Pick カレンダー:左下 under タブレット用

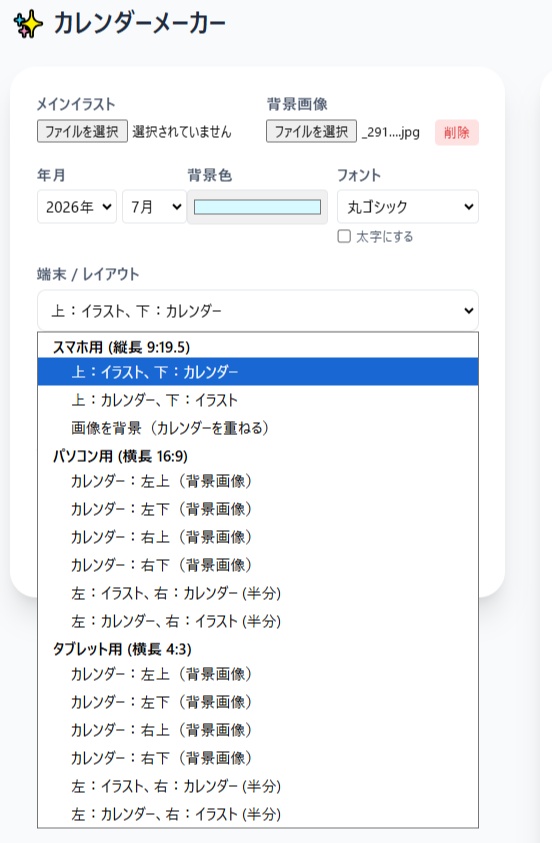click(258, 702)
